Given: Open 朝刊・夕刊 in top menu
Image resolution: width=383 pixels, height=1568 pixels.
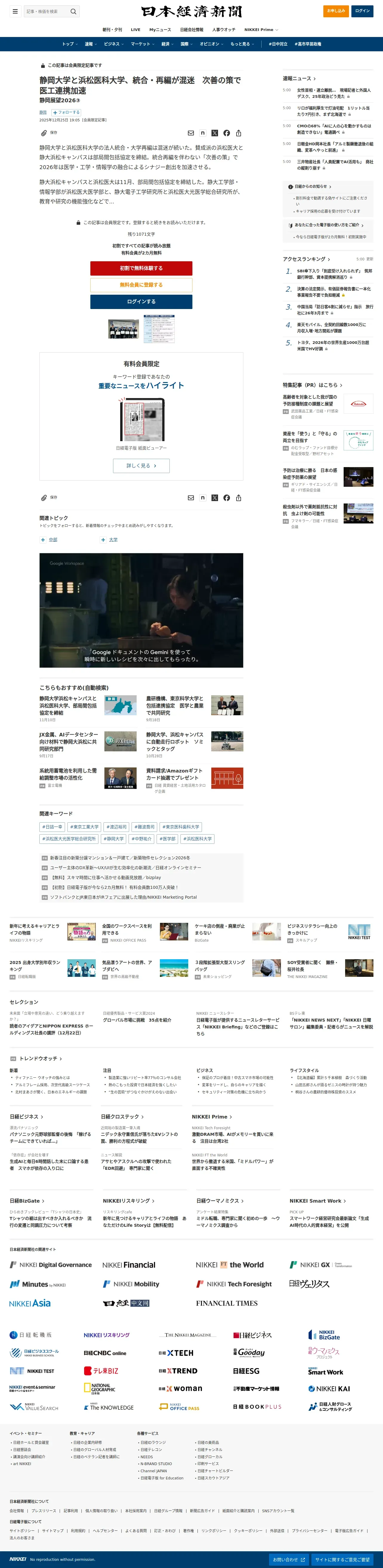Looking at the screenshot, I should (x=112, y=29).
